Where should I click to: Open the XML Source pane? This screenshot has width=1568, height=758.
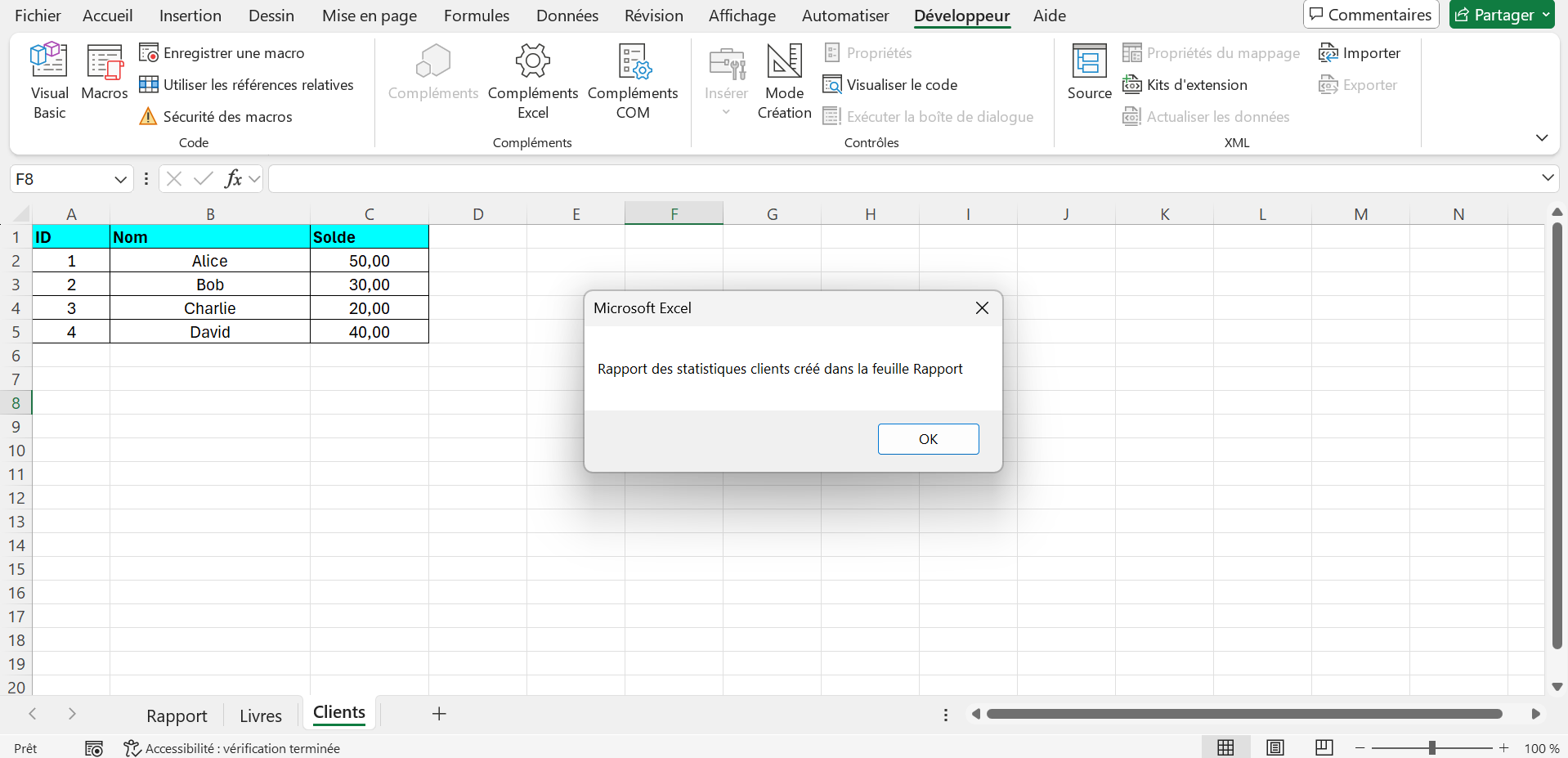tap(1089, 74)
